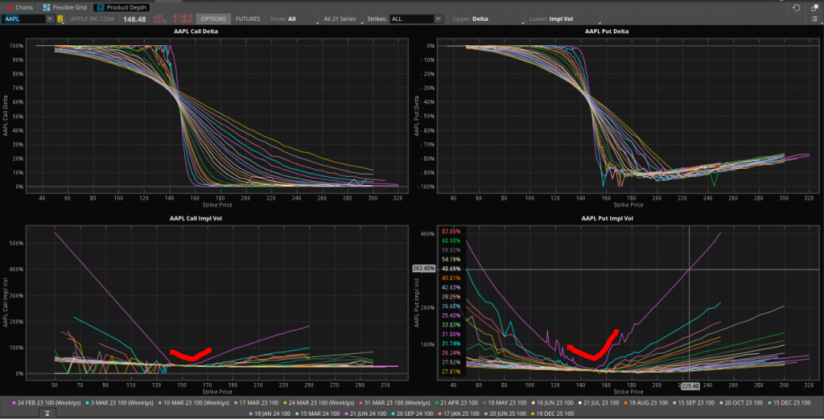Select the 21 JUL 23 100 legend entry
The image size is (824, 420).
600,403
